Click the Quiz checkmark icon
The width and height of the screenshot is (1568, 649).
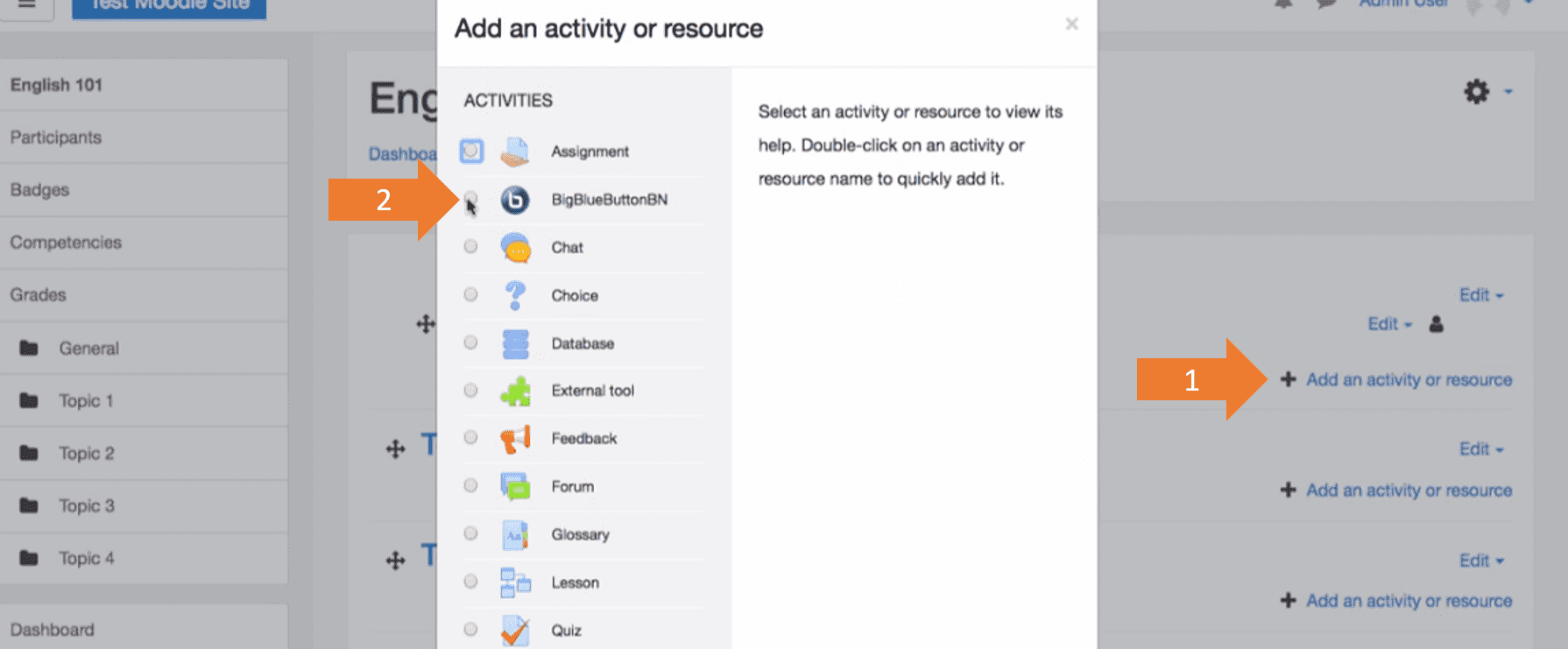pyautogui.click(x=515, y=631)
